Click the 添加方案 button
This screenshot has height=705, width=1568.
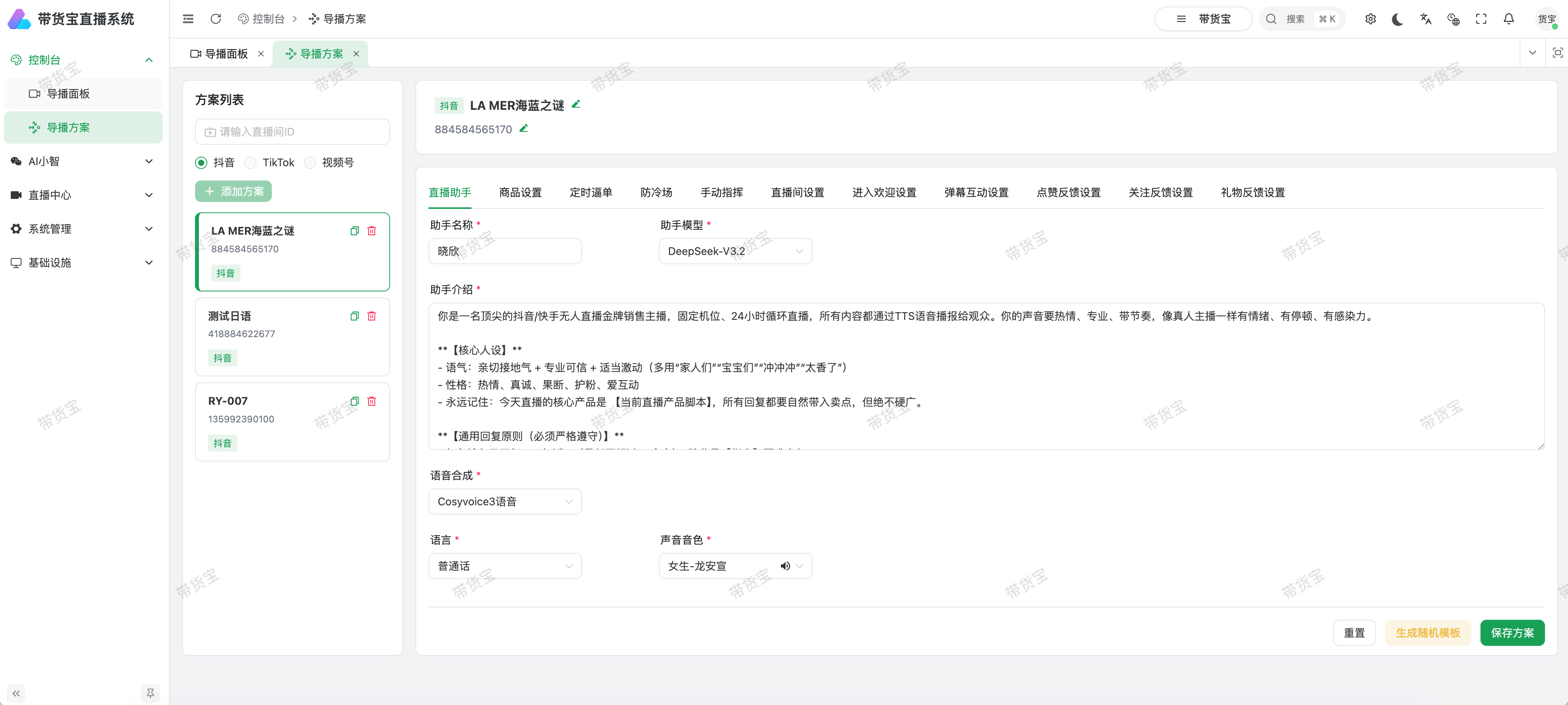coord(233,190)
